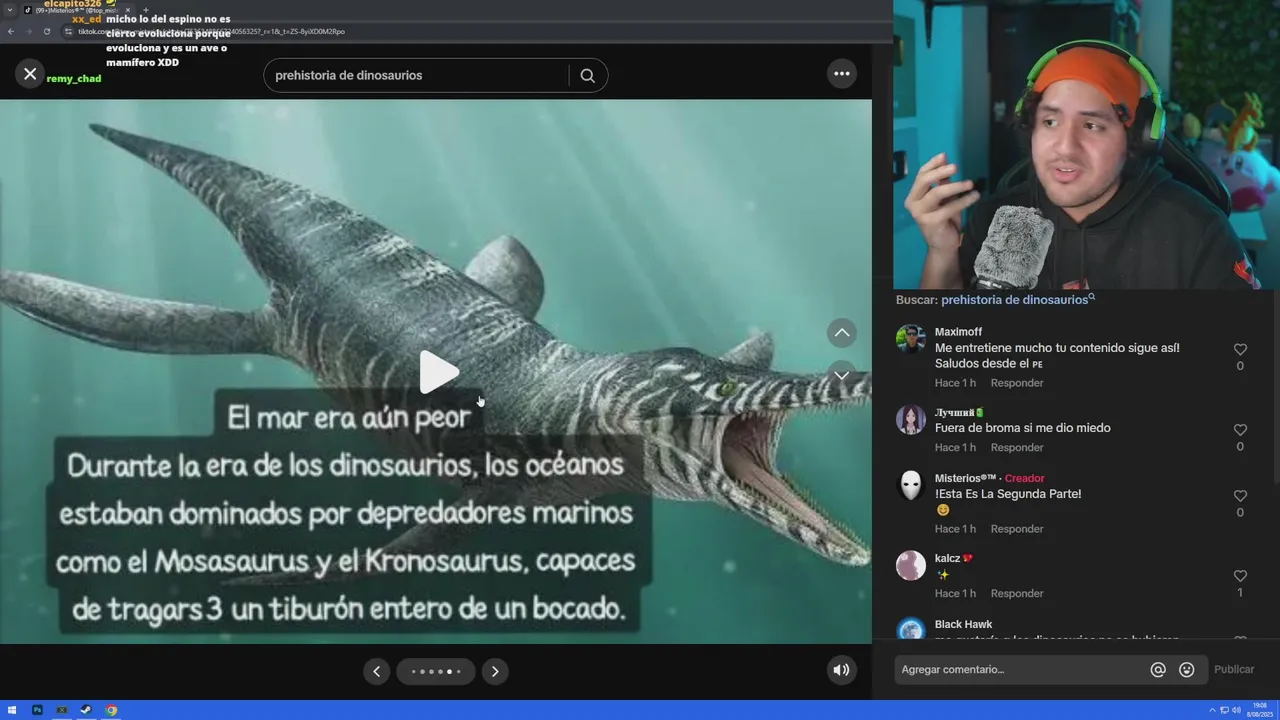Click the Misterios®™ username
Viewport: 1280px width, 720px height.
point(965,478)
